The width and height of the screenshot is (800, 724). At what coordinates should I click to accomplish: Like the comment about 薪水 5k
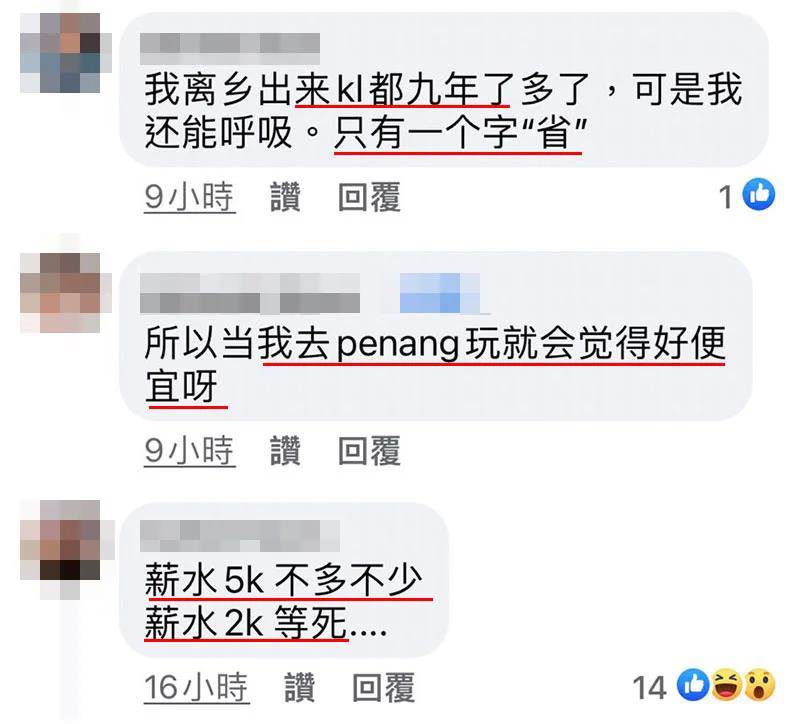click(299, 687)
